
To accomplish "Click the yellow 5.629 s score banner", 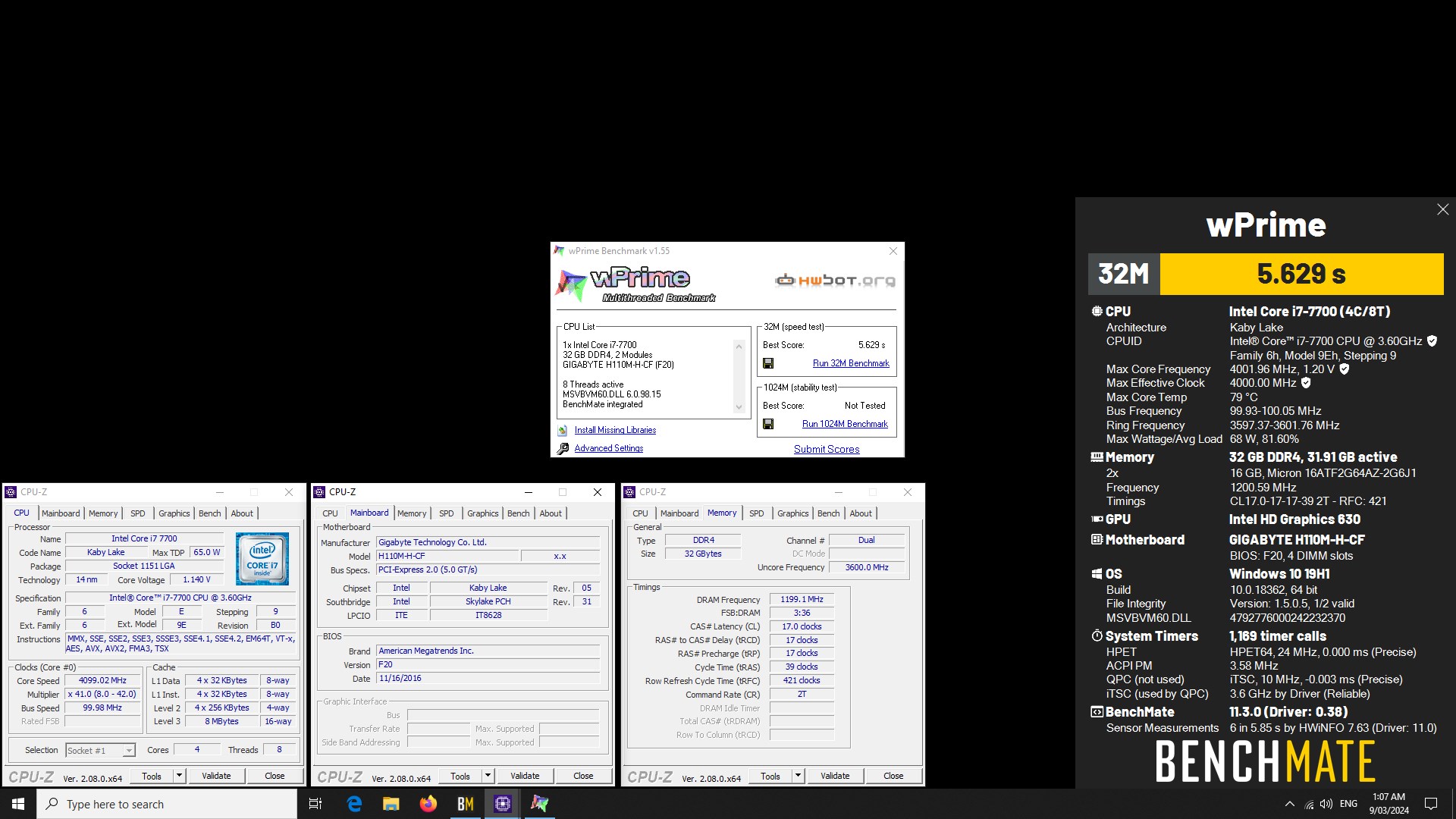I will (1301, 274).
